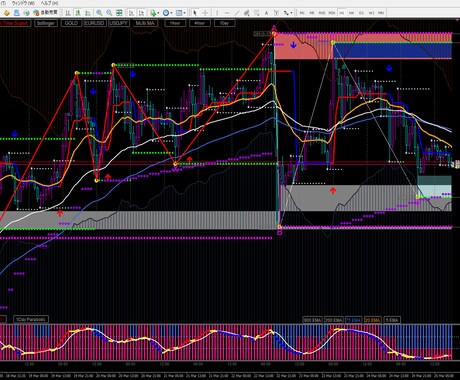The height and width of the screenshot is (380, 460).
Task: Toggle the 20 EMA line button
Action: click(x=372, y=320)
